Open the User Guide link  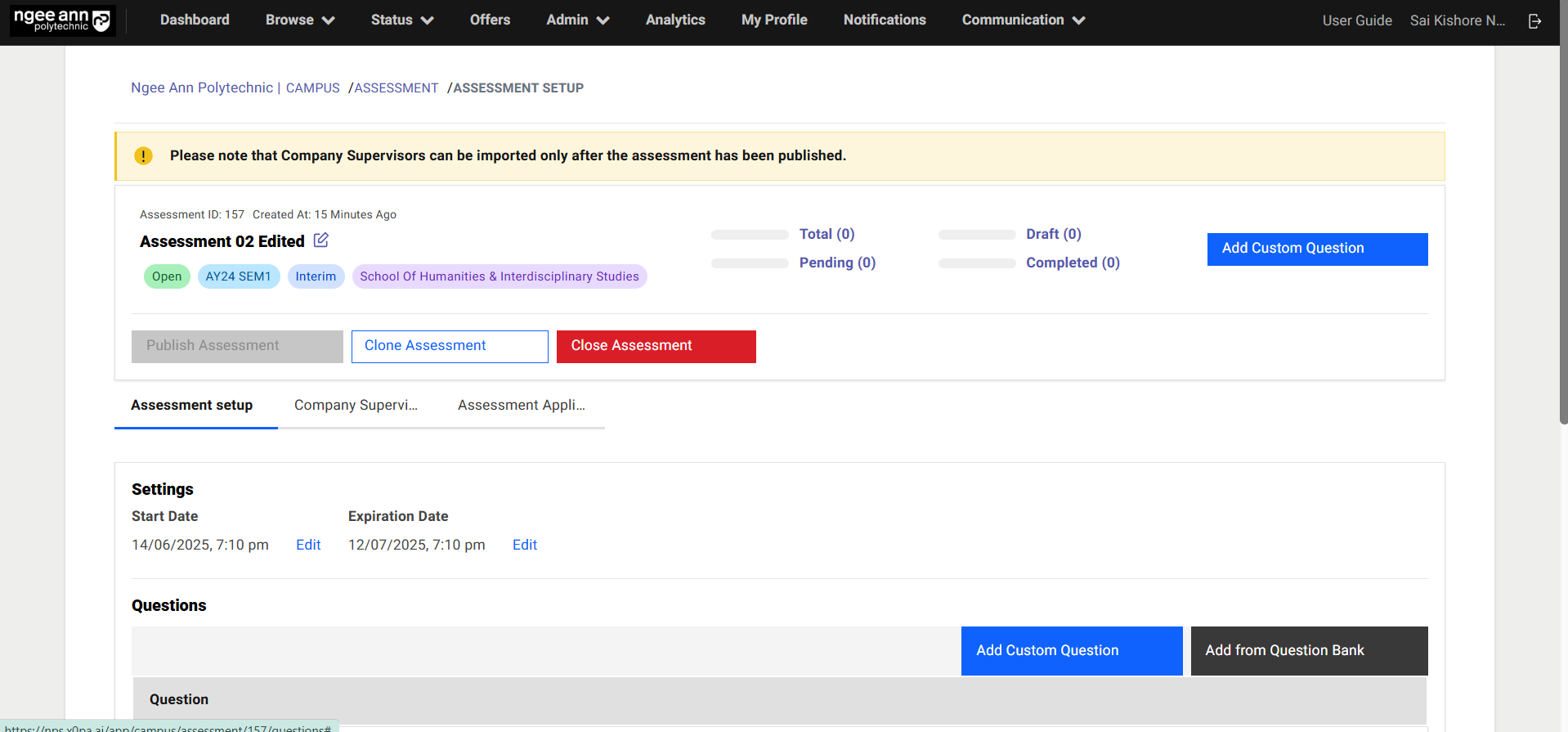click(x=1356, y=21)
